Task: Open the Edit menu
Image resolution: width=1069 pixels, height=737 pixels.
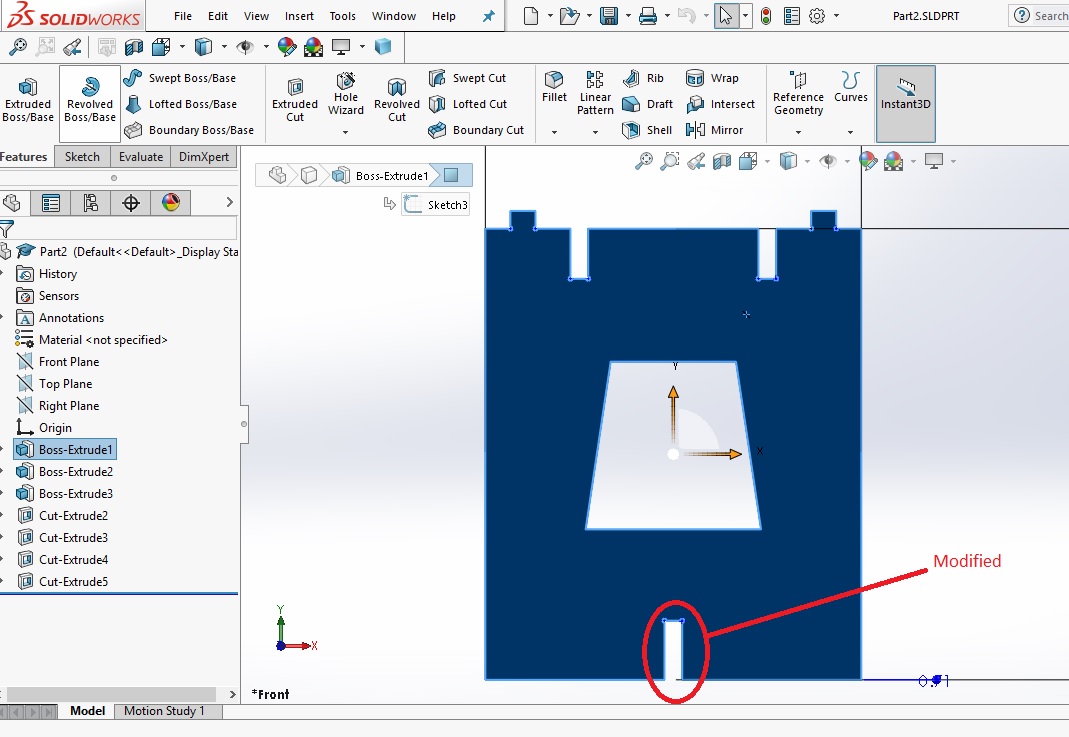Action: click(218, 16)
